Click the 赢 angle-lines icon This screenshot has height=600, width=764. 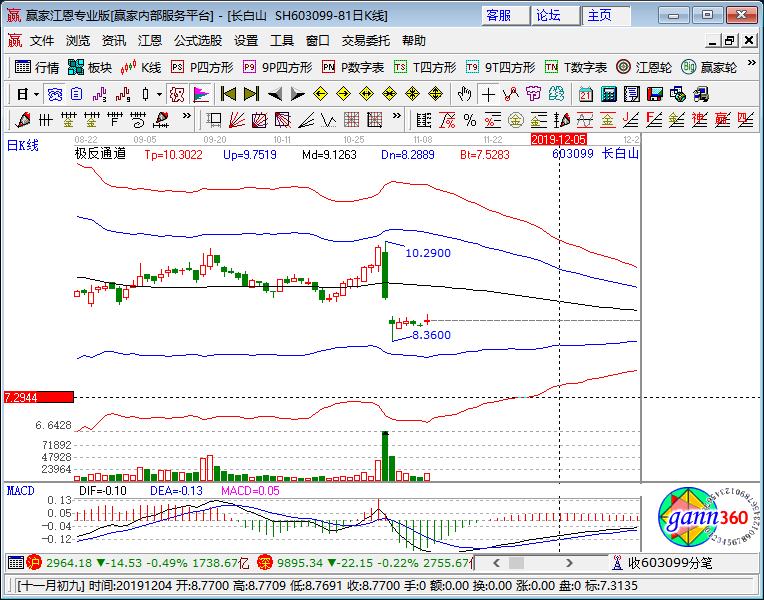pyautogui.click(x=722, y=120)
